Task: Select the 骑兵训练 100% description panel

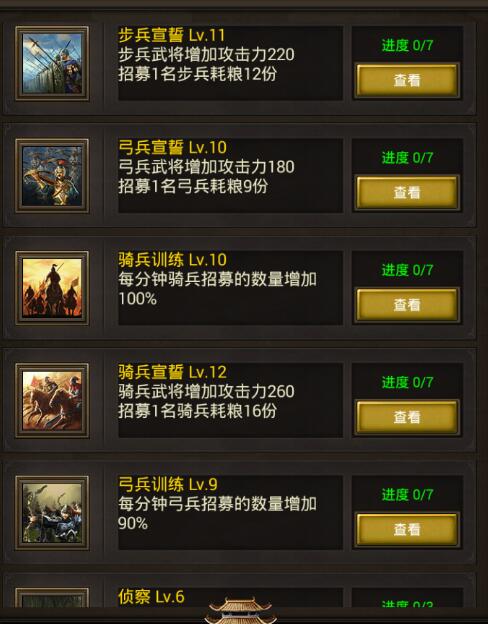Action: [x=230, y=288]
